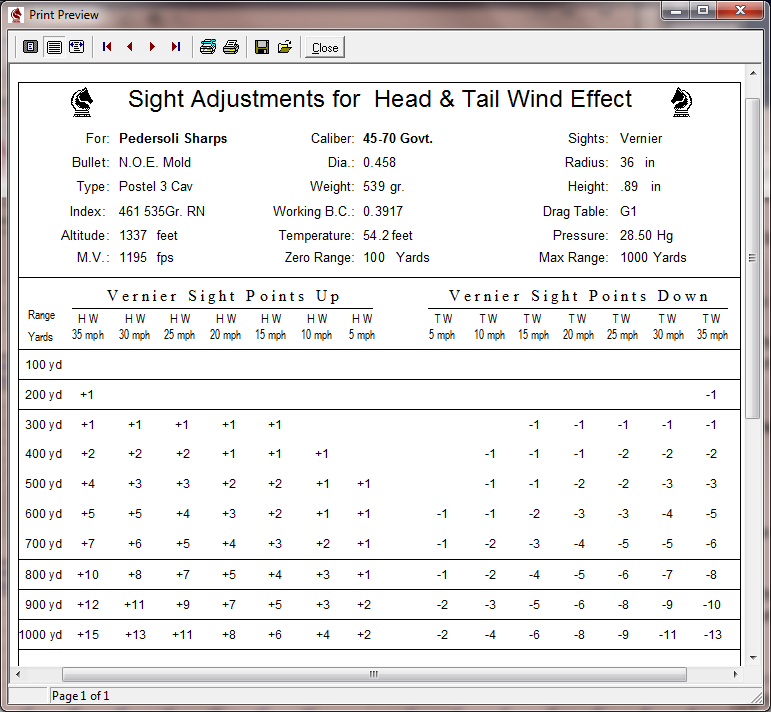Save the report to disk
Screen dimensions: 771x712
coord(262,47)
